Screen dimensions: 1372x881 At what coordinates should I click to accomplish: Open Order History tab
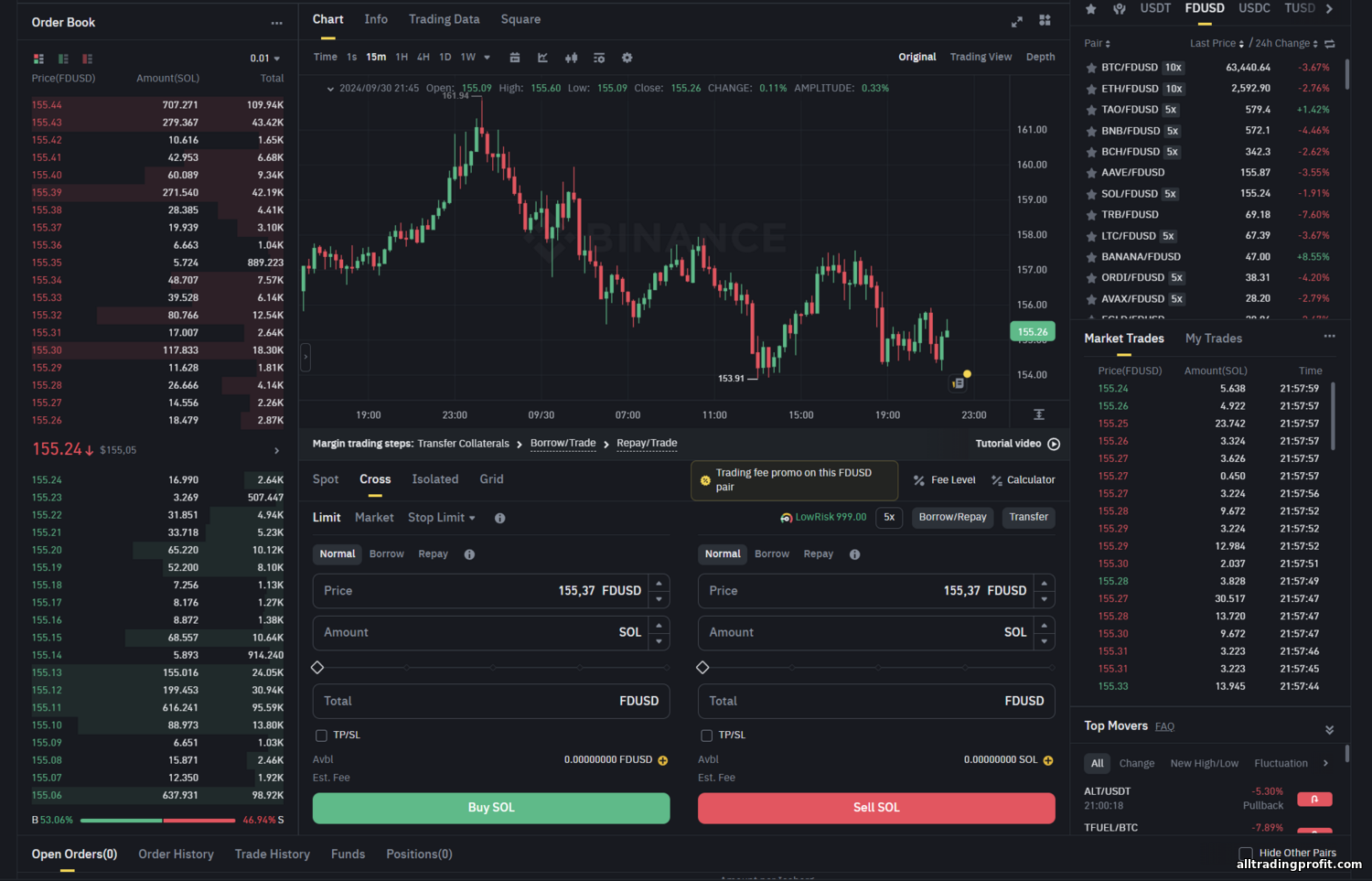pyautogui.click(x=176, y=854)
